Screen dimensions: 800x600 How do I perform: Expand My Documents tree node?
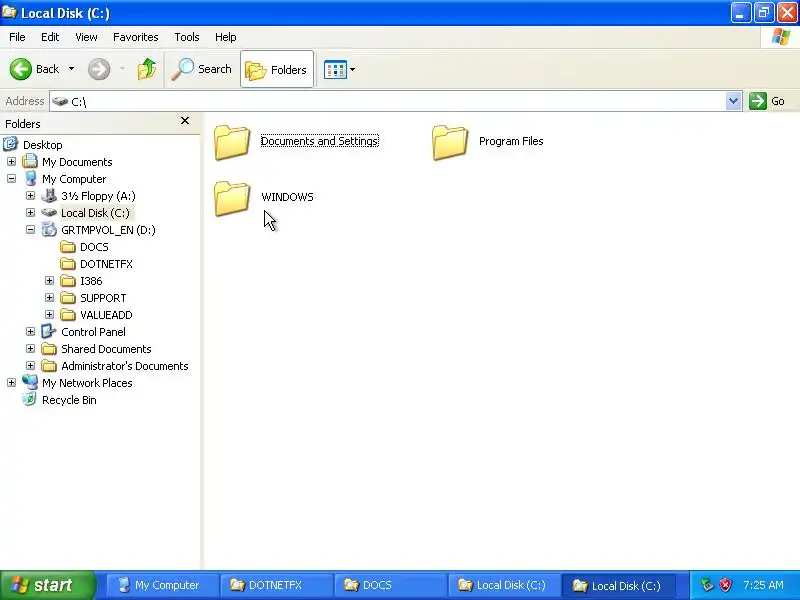[x=11, y=162]
